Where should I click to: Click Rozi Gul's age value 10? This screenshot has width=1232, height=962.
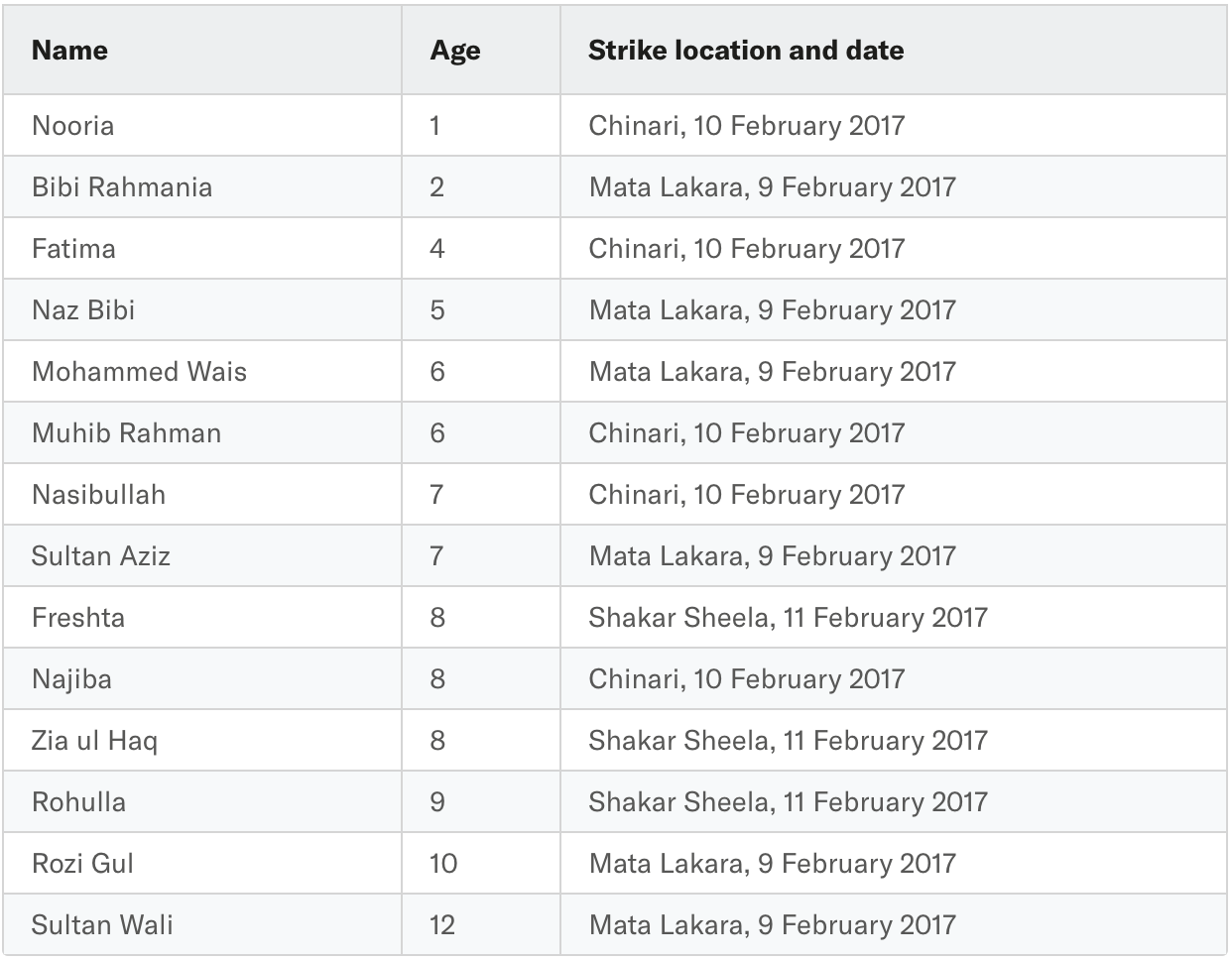443,864
